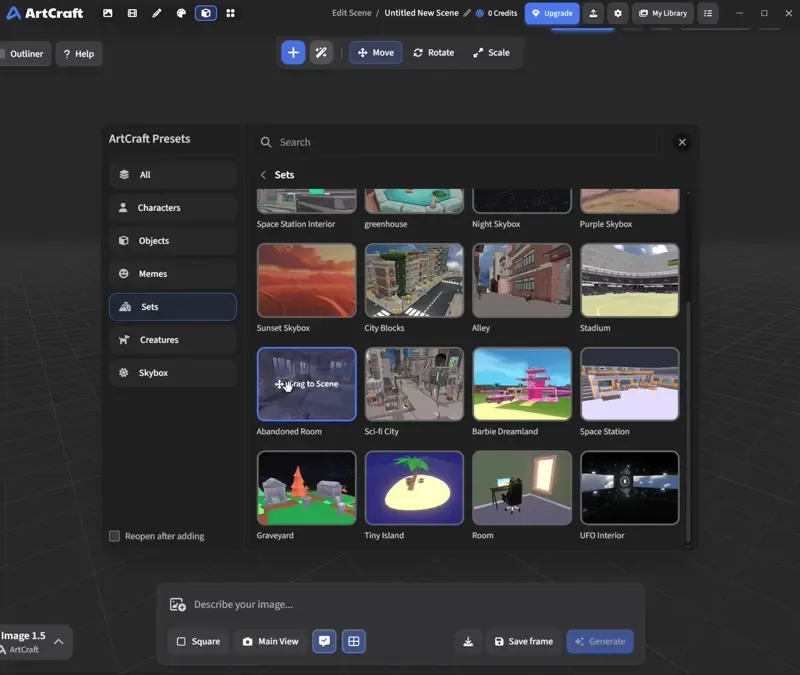
Task: Click the magic wand tool button
Action: (x=321, y=53)
